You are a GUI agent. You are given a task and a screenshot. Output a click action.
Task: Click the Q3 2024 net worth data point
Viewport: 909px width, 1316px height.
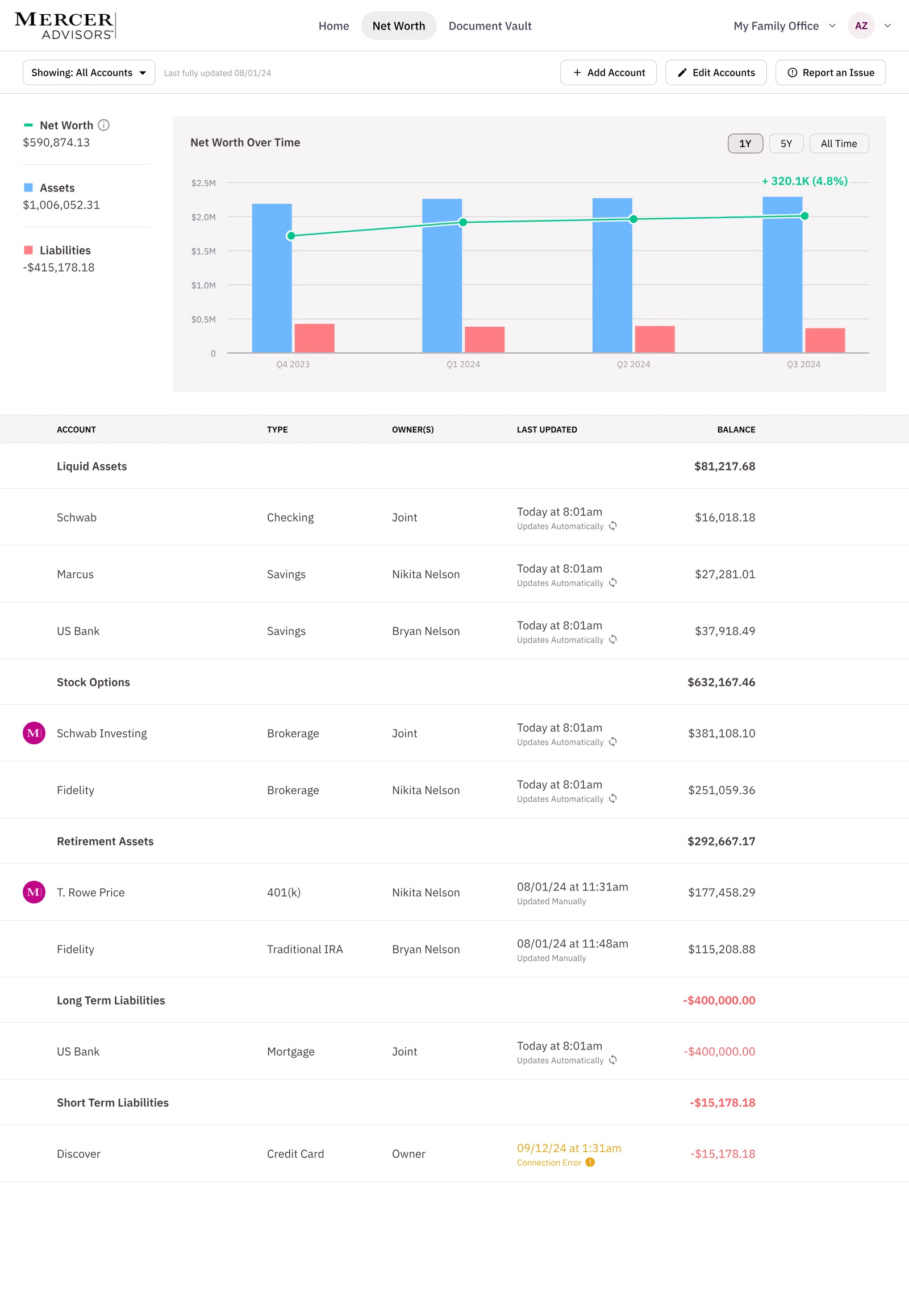pos(804,216)
